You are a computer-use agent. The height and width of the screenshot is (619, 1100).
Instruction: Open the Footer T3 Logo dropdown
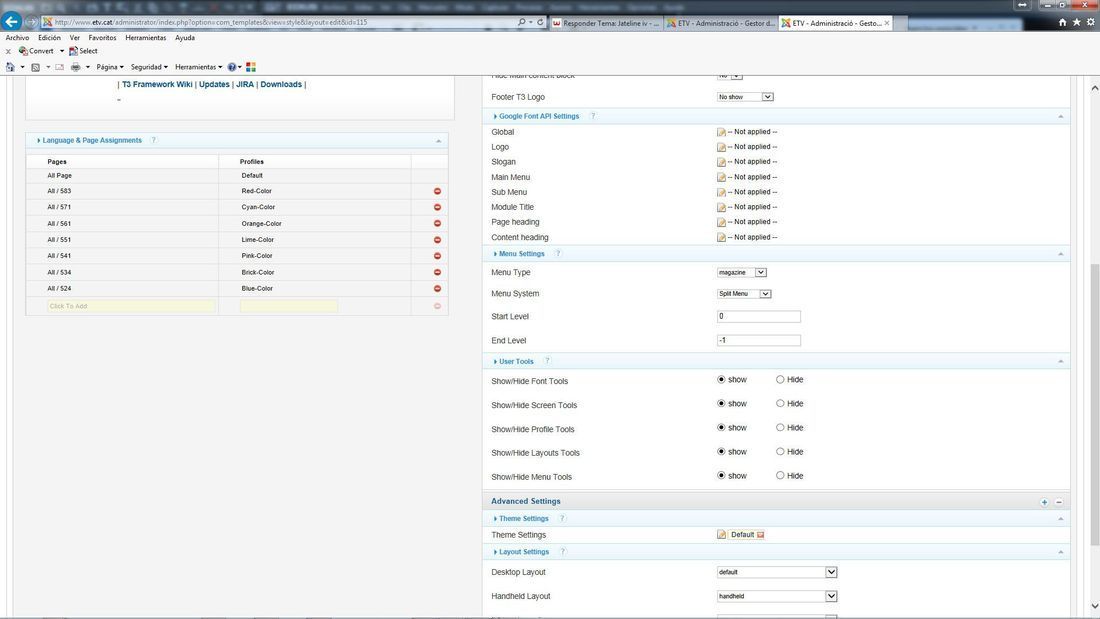[745, 97]
